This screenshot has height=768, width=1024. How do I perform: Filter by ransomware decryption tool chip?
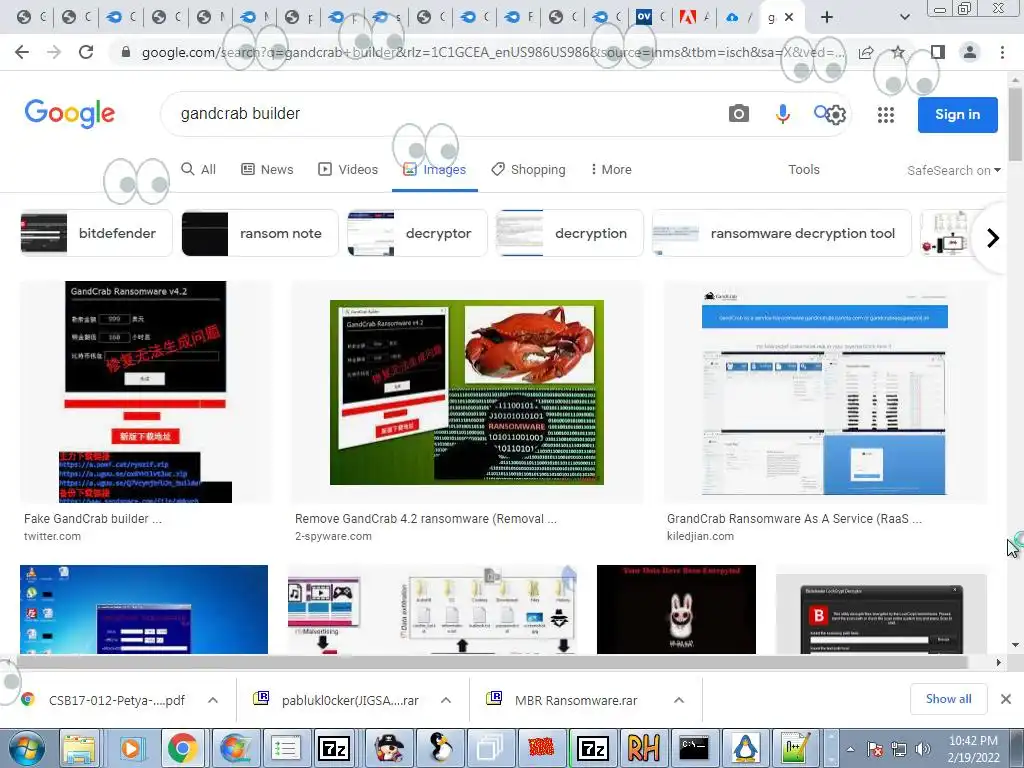click(x=782, y=233)
